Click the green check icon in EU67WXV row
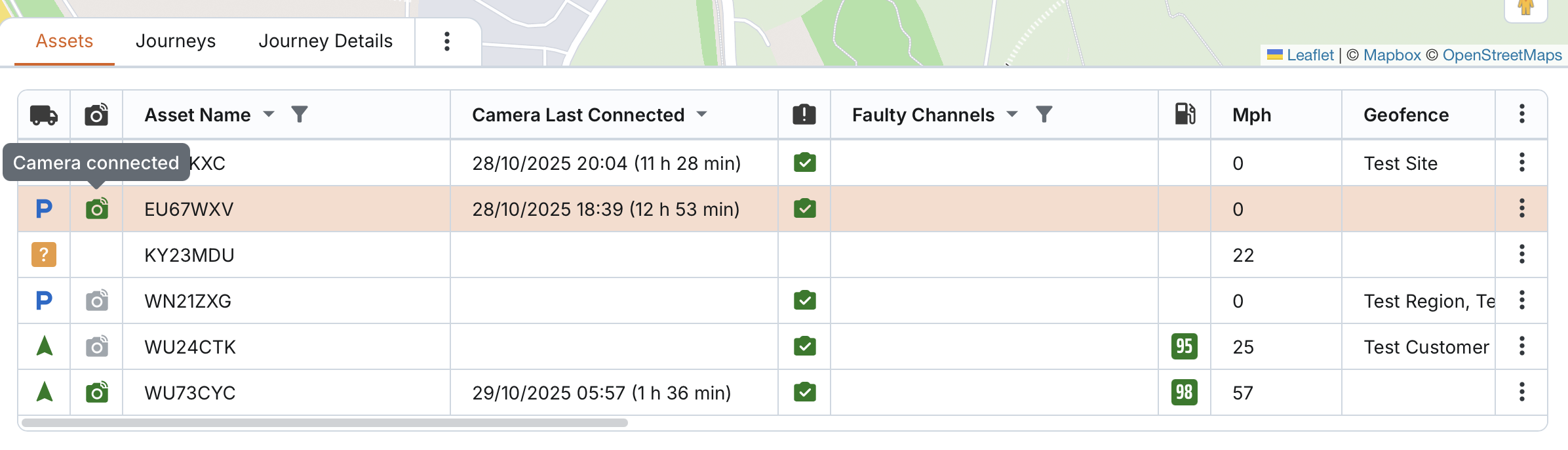Image resolution: width=1568 pixels, height=450 pixels. 804,209
